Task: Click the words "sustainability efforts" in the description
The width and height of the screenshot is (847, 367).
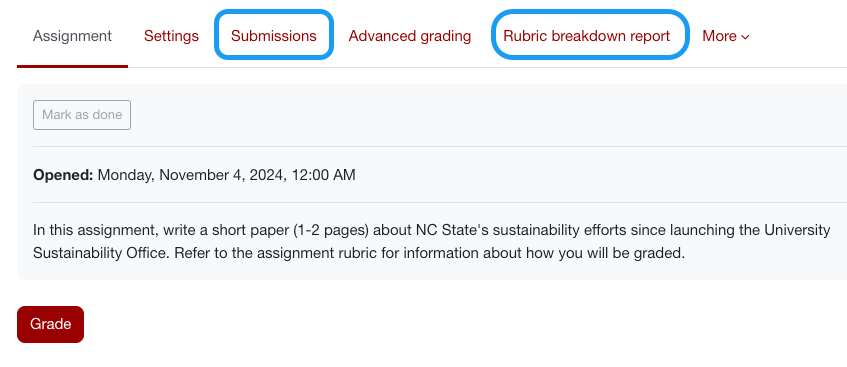Action: coord(560,230)
